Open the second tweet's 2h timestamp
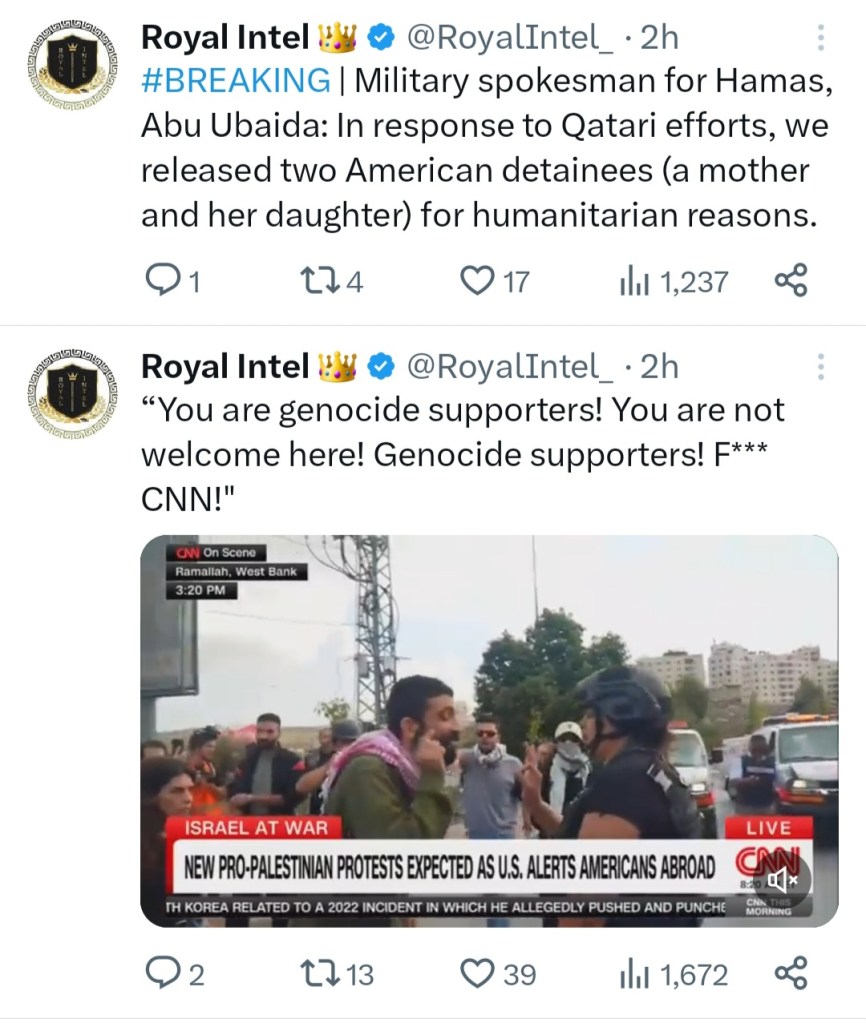 [659, 367]
